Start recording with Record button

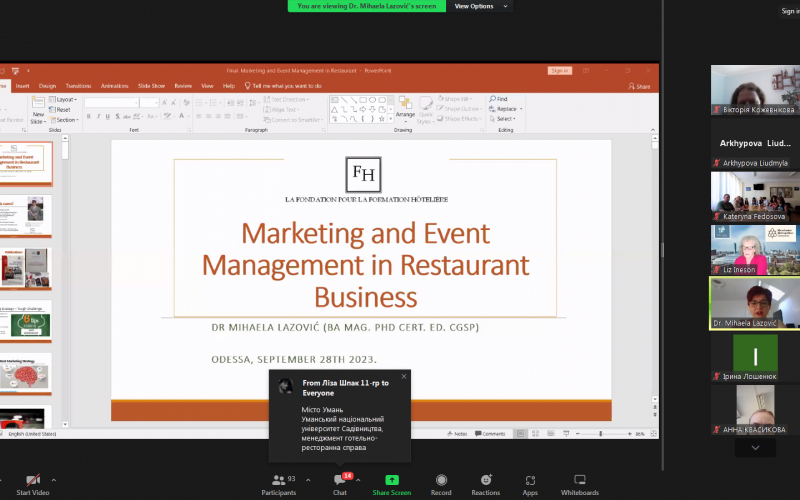[x=441, y=485]
